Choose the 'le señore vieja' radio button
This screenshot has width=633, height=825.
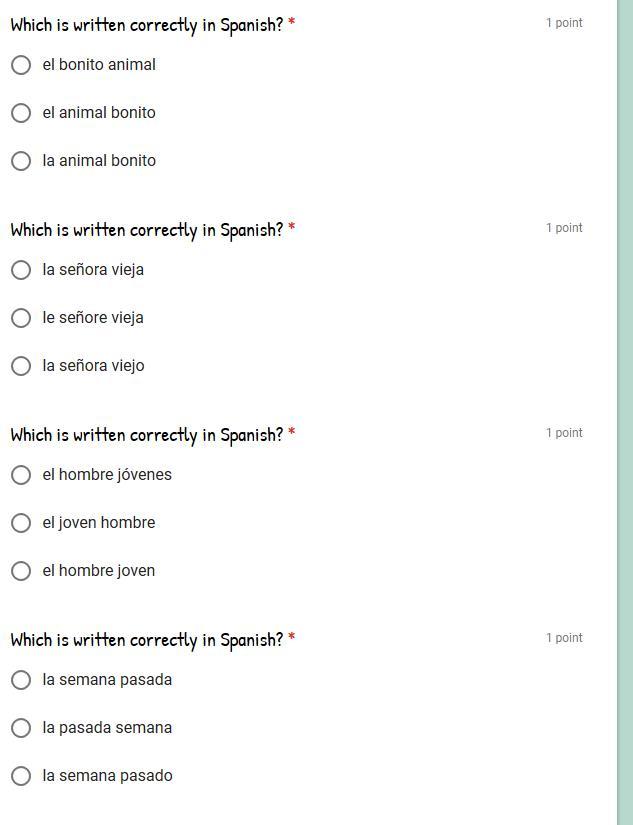pos(21,318)
